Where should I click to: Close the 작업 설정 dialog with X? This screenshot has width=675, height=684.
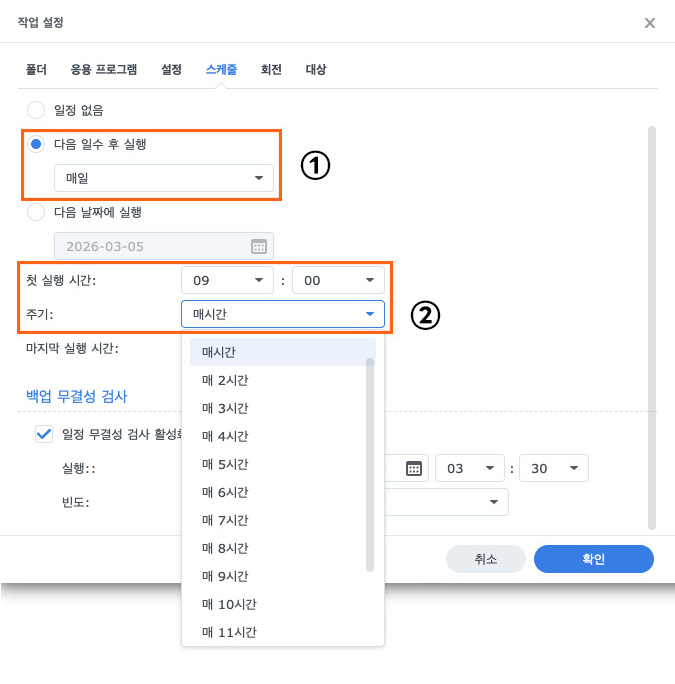point(649,23)
